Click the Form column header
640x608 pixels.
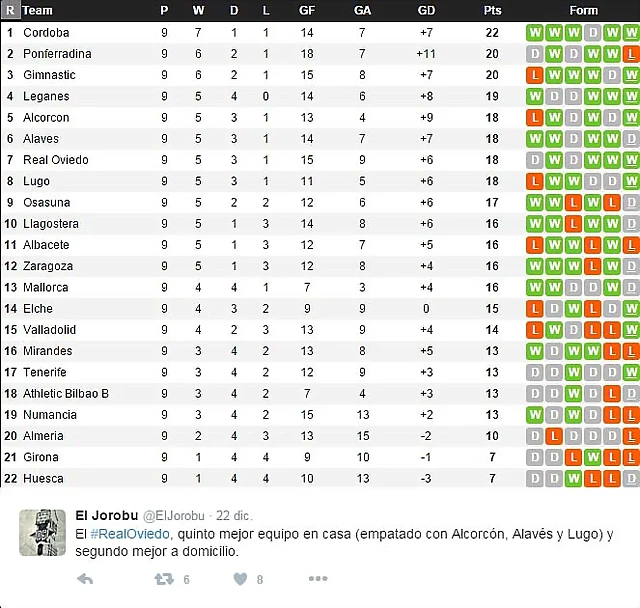click(583, 10)
